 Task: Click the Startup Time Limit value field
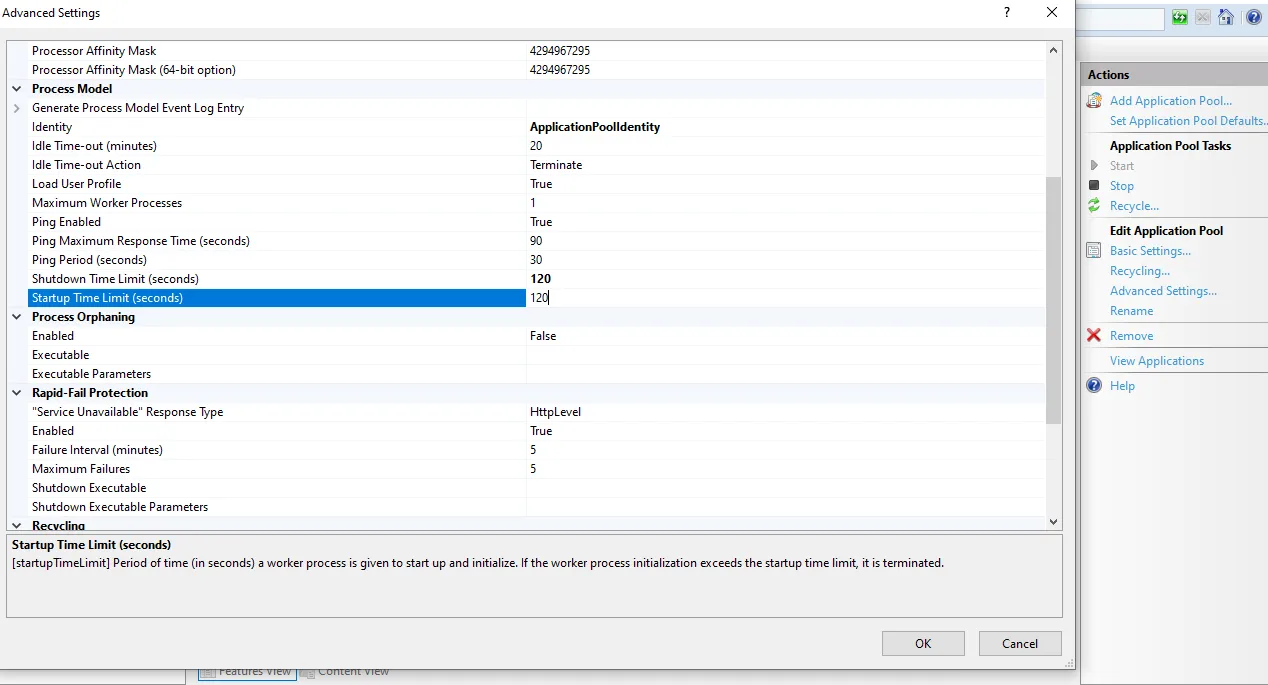click(x=785, y=298)
